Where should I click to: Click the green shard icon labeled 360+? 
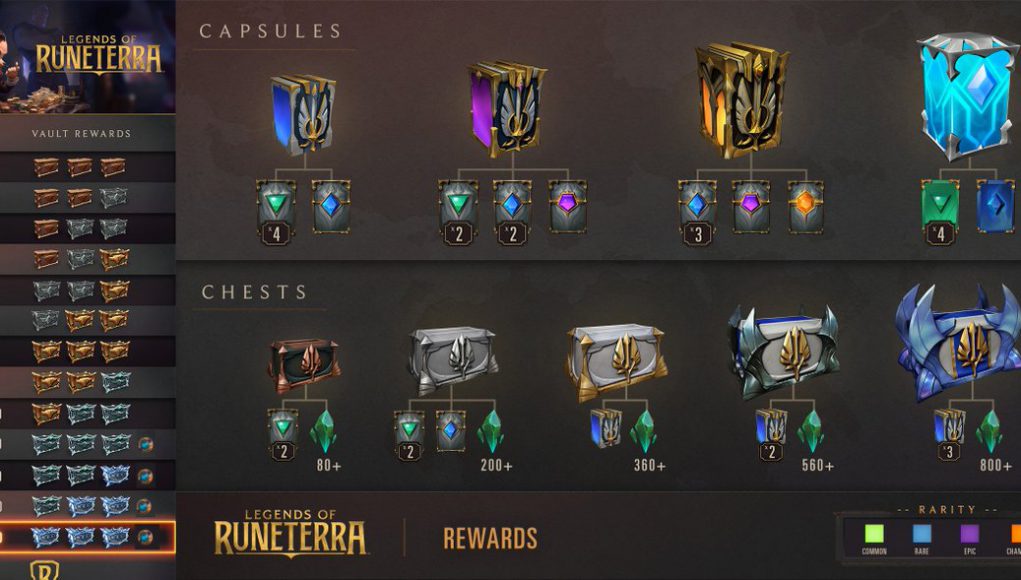coord(643,431)
